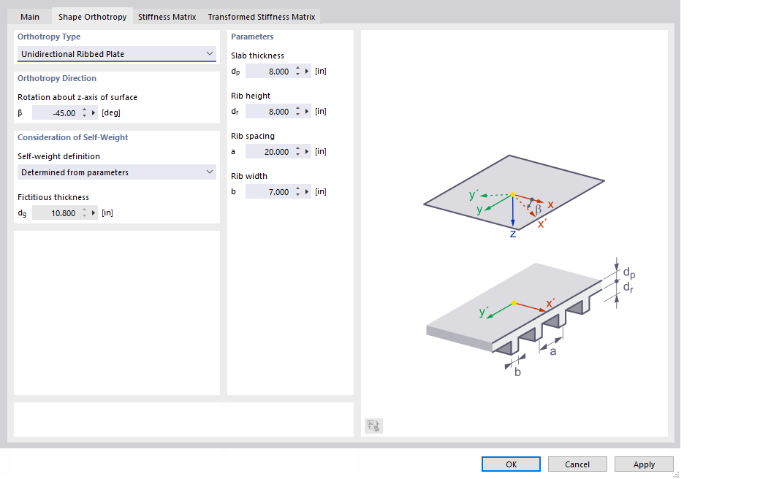This screenshot has width=760, height=479.
Task: Click the rib spacing a field
Action: (x=268, y=152)
